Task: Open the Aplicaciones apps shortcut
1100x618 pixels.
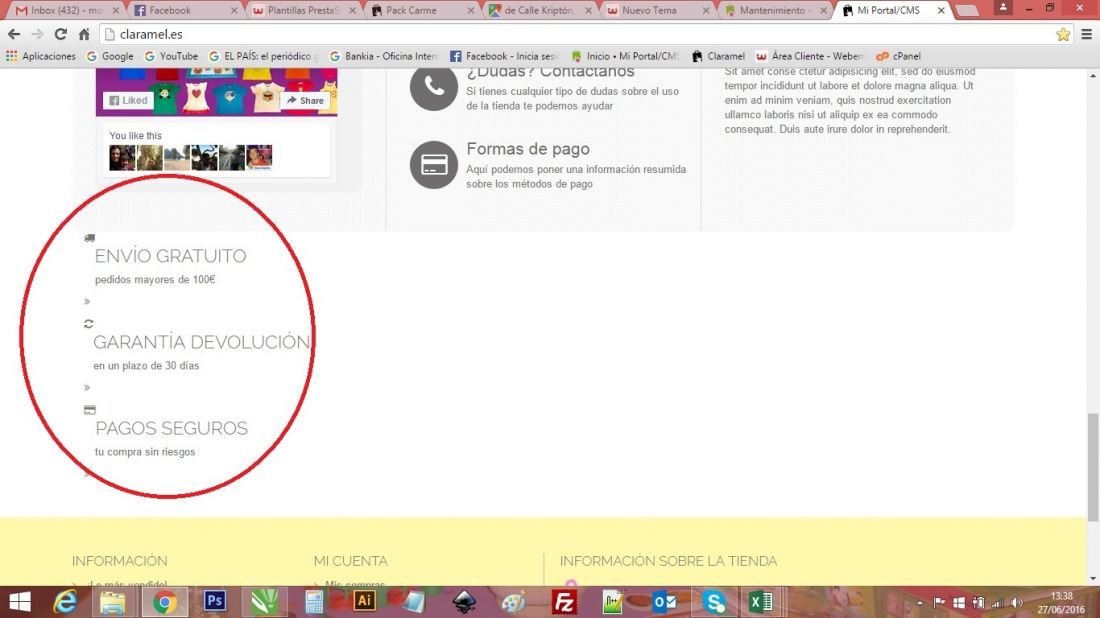Action: coord(41,56)
